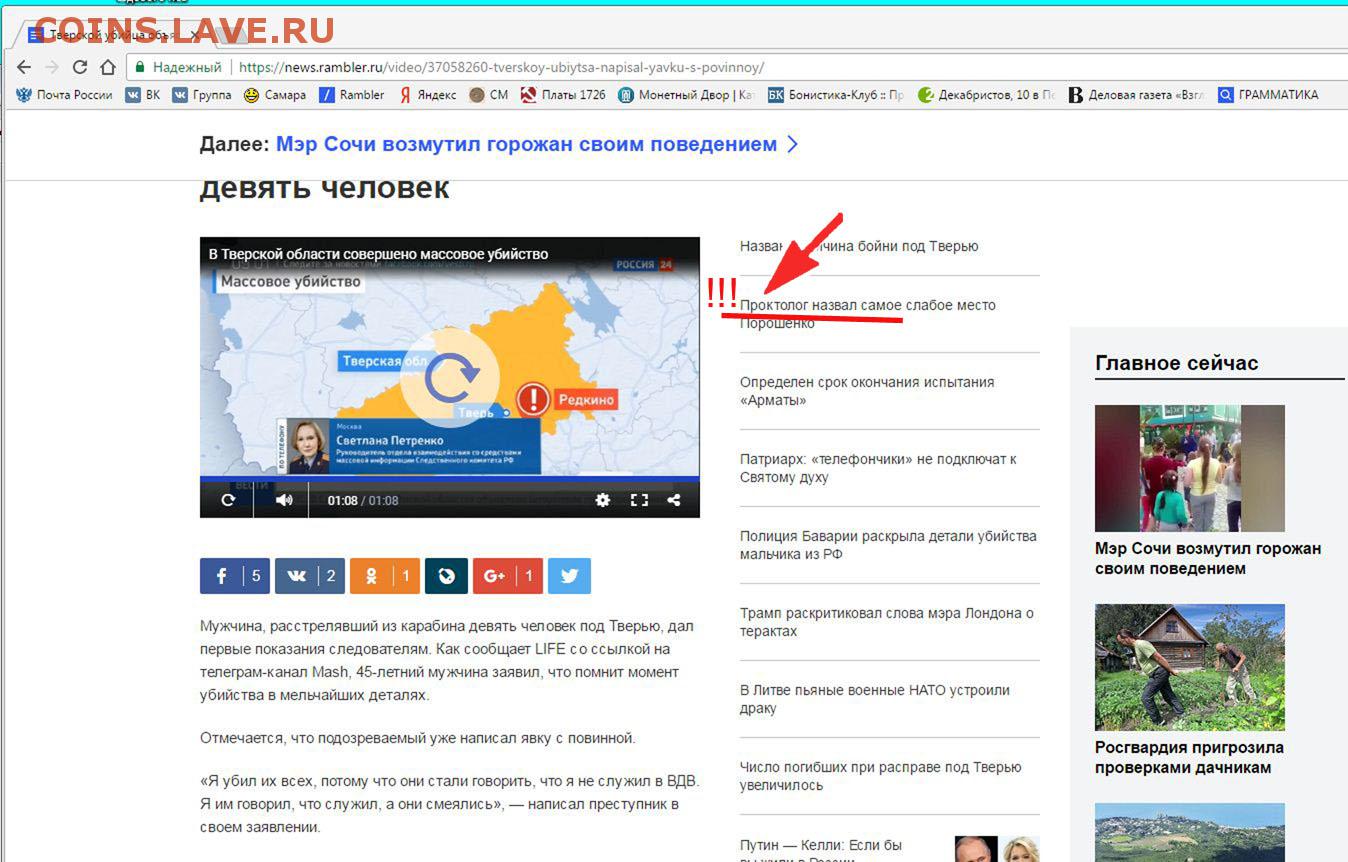Share article on Facebook
The height and width of the screenshot is (862, 1348).
tap(235, 576)
